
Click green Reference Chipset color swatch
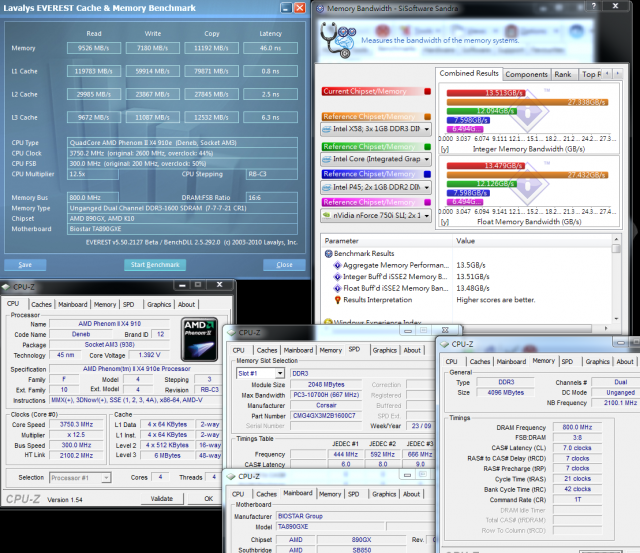tap(427, 147)
